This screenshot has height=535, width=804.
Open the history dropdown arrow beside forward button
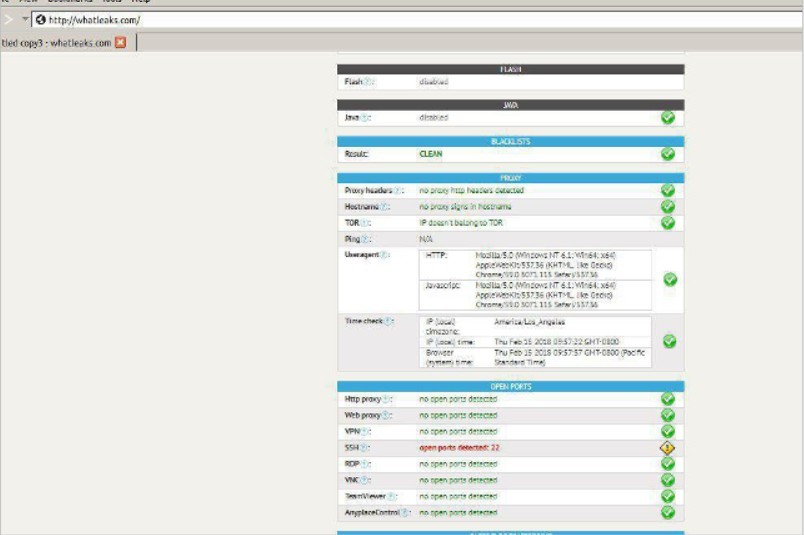24,19
